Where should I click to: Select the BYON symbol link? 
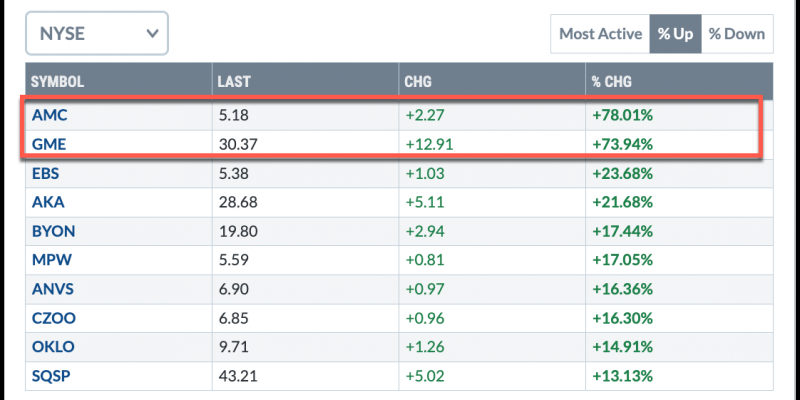tap(54, 232)
